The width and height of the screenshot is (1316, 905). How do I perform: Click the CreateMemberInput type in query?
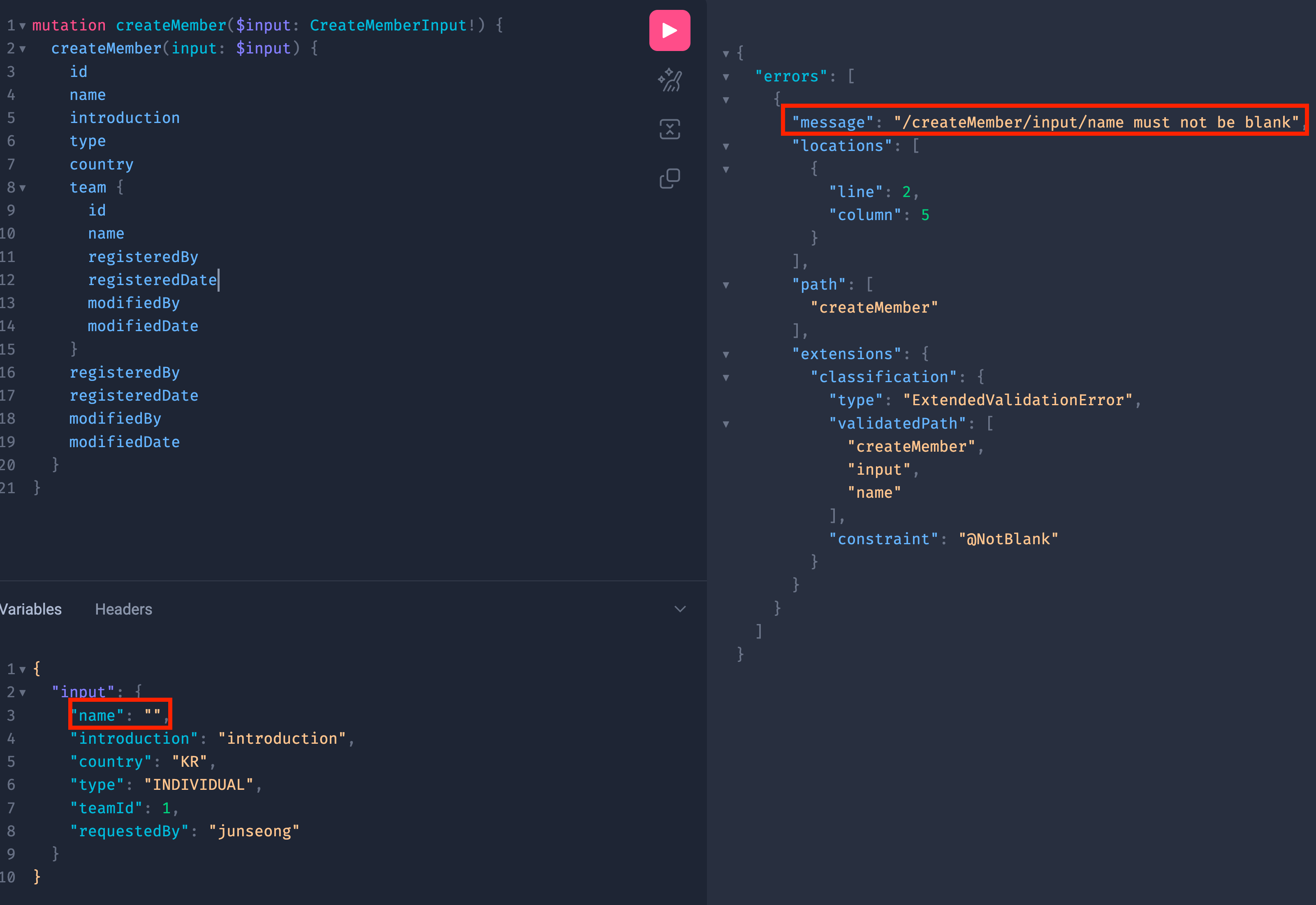[388, 26]
